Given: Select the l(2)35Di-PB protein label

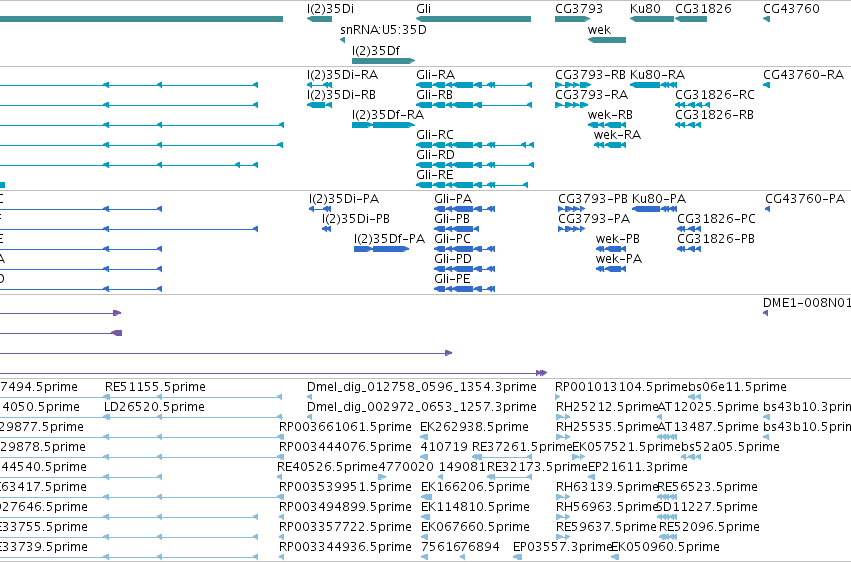Looking at the screenshot, I should [356, 219].
